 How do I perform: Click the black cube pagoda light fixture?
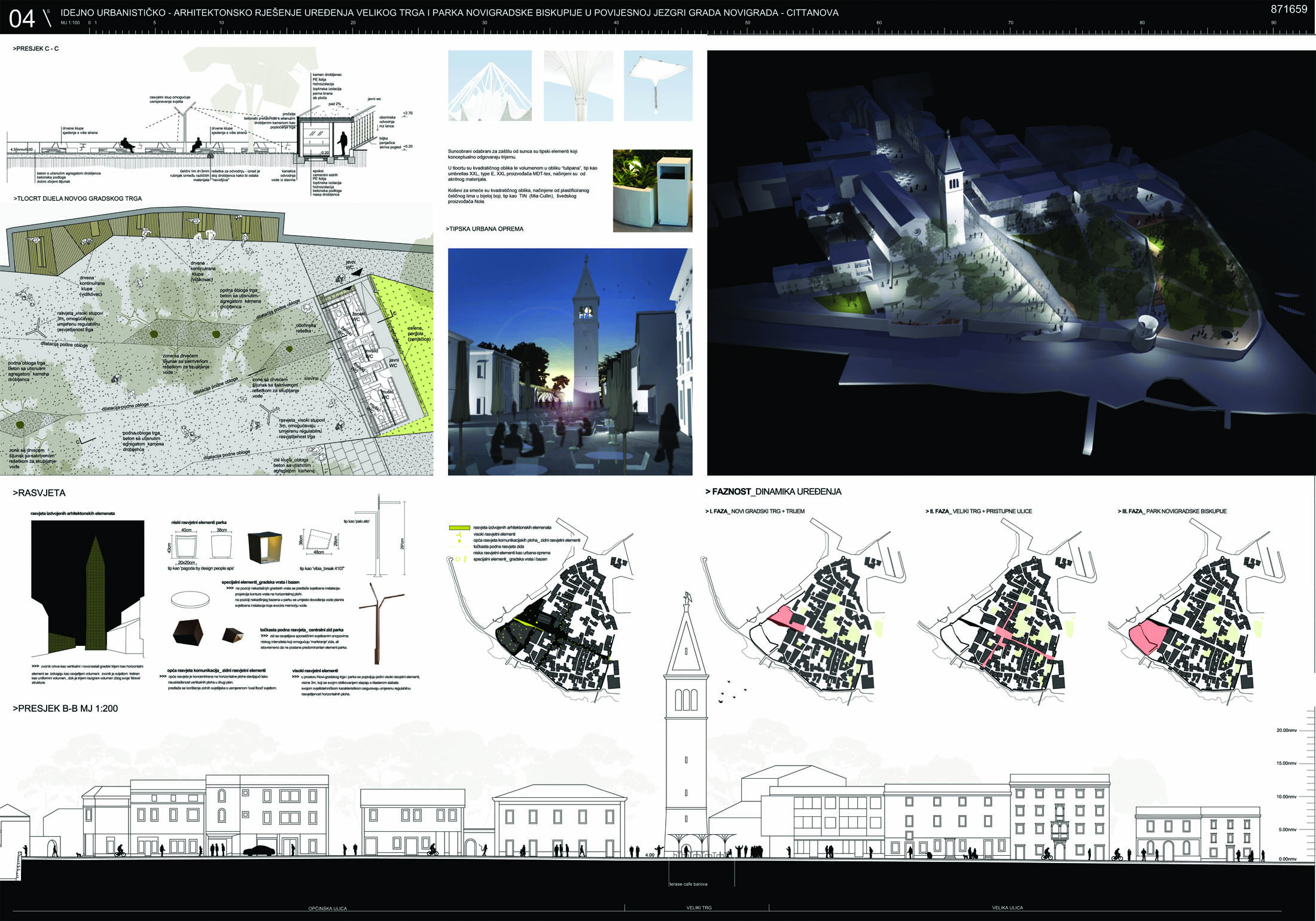[266, 547]
